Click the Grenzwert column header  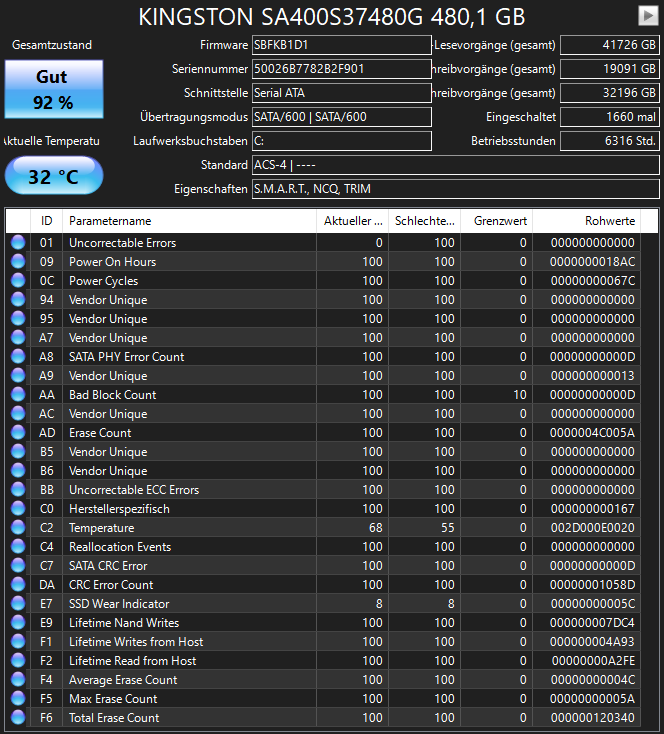[x=496, y=220]
